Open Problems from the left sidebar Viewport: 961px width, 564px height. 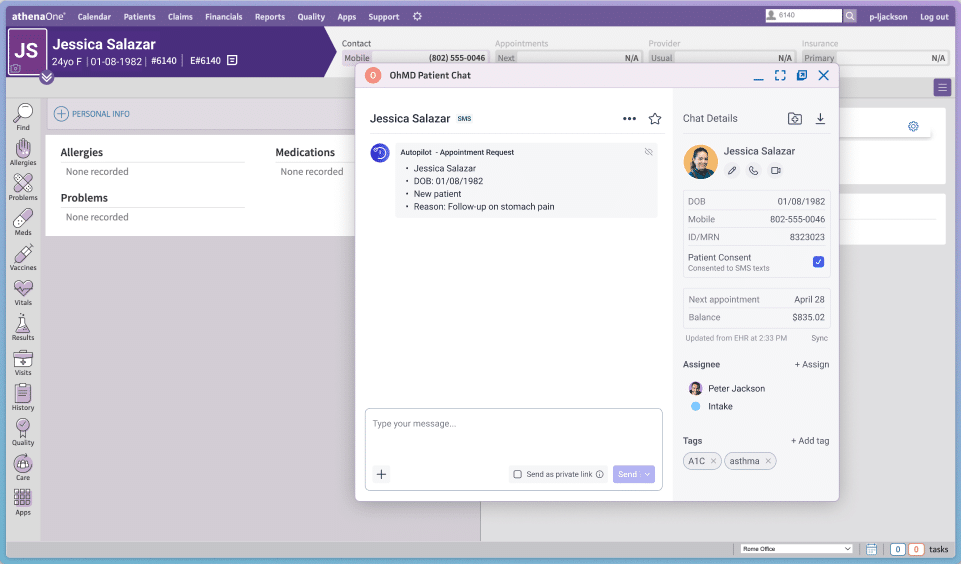coord(23,187)
